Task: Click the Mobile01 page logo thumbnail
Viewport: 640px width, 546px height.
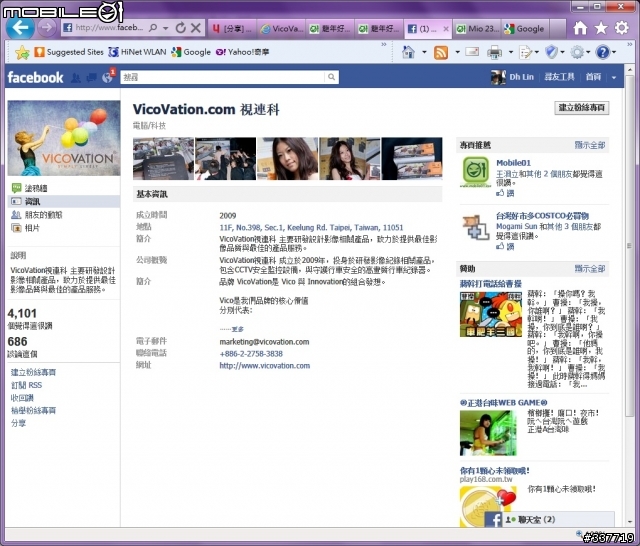Action: (476, 172)
